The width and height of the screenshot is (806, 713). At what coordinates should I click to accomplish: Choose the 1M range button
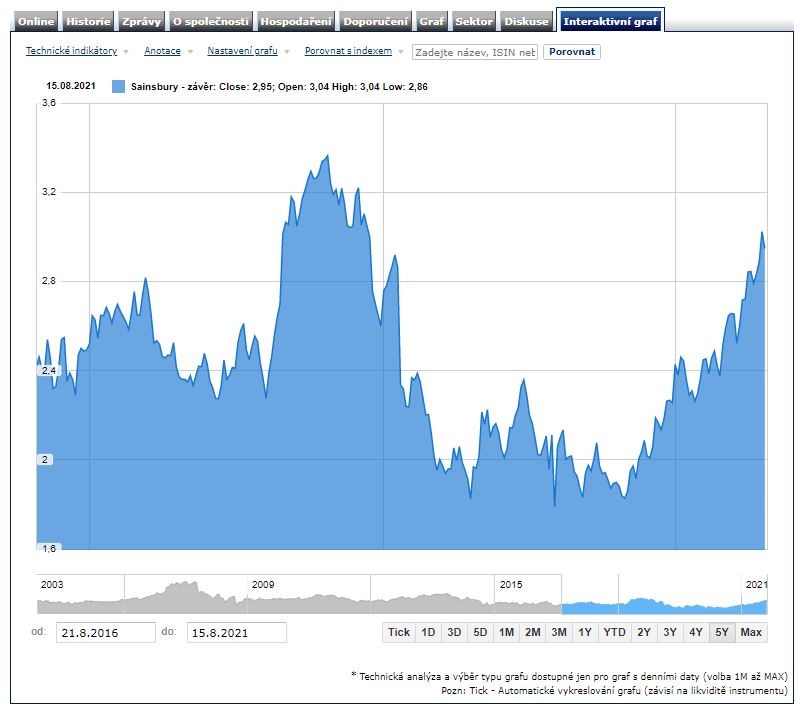tap(506, 632)
